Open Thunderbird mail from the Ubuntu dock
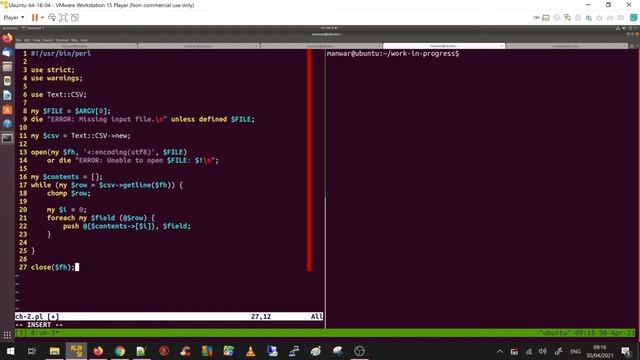The image size is (640, 360). [7, 53]
